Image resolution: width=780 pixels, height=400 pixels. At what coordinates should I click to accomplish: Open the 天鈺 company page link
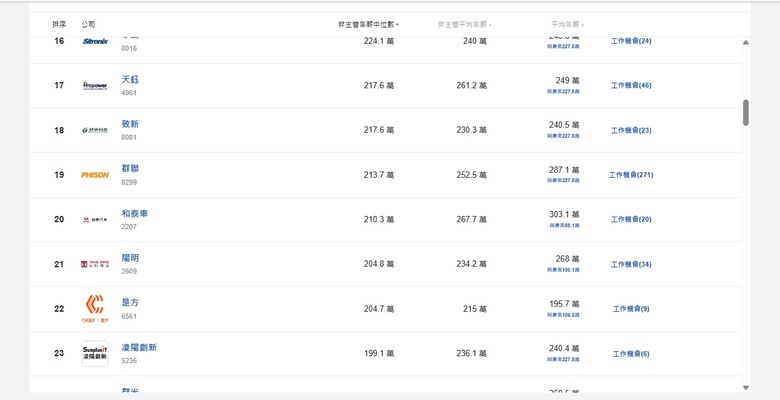130,80
